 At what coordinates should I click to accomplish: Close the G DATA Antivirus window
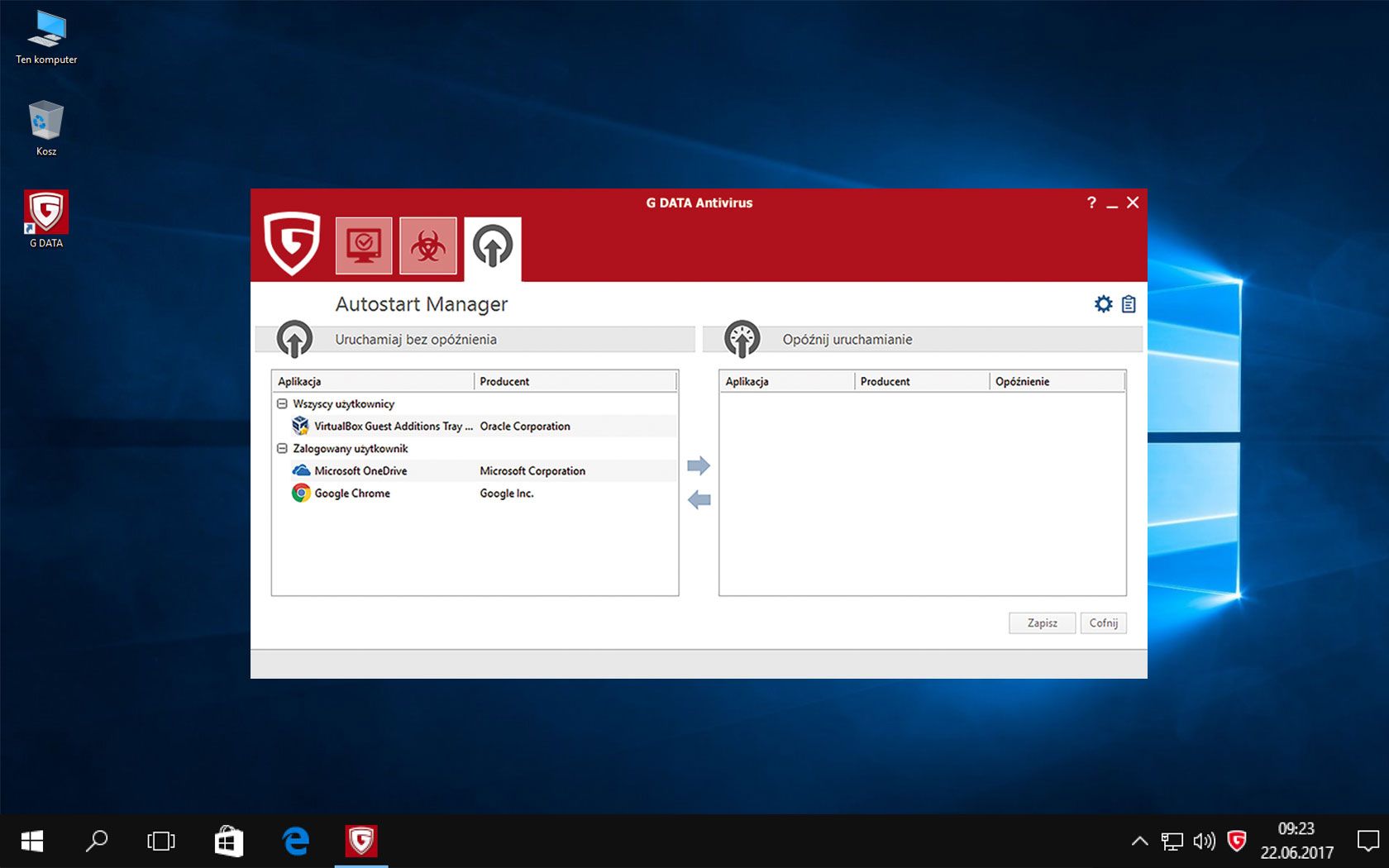1133,203
